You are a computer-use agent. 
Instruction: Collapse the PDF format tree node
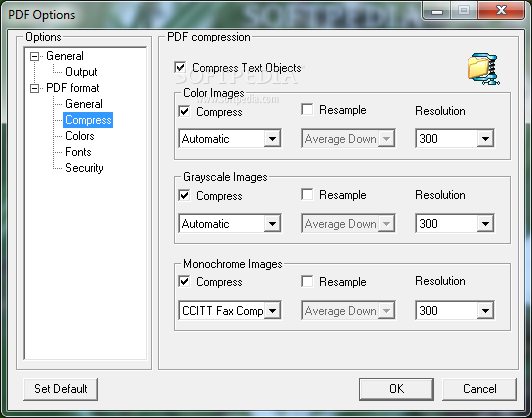coord(34,88)
